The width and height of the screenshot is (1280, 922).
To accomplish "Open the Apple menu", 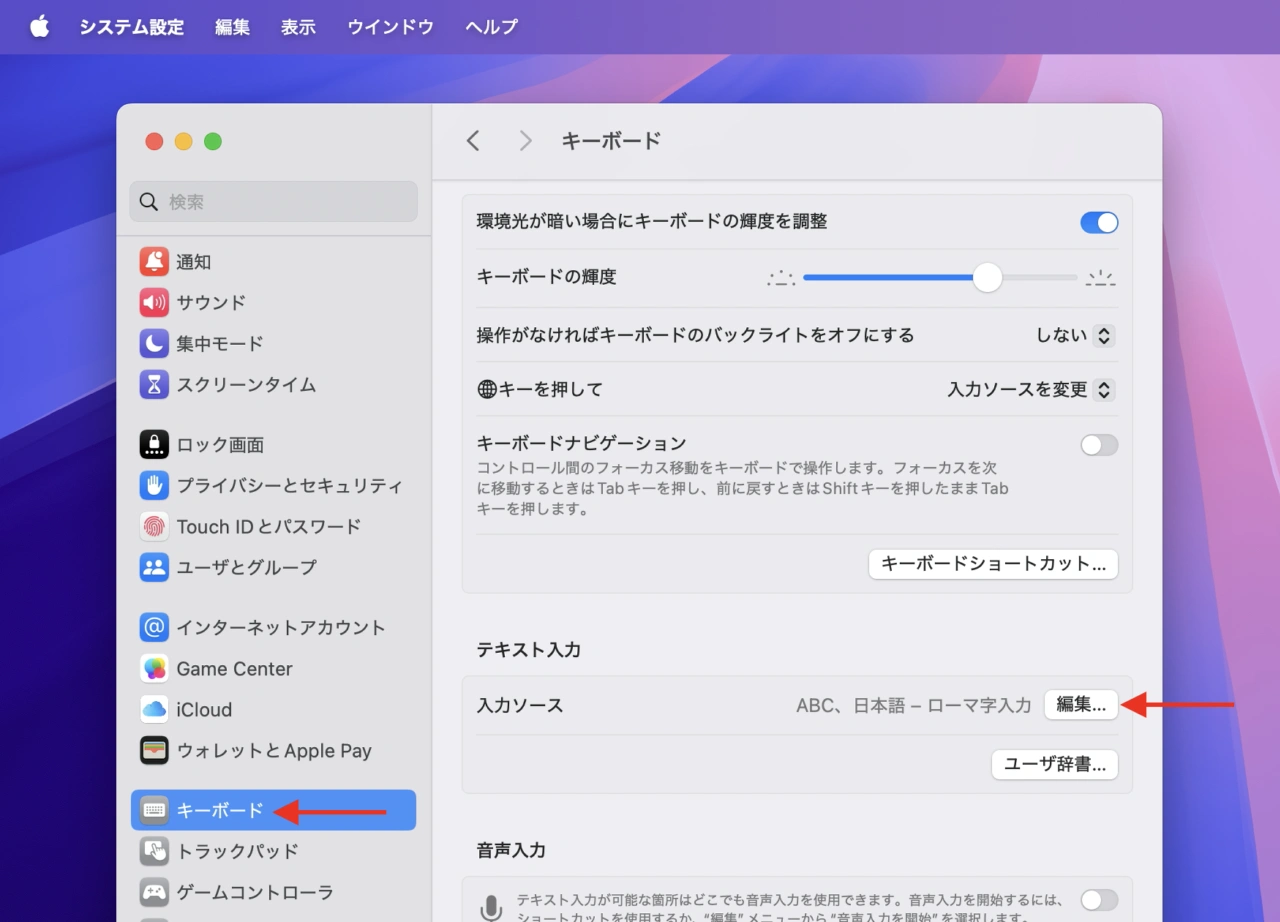I will (x=40, y=27).
